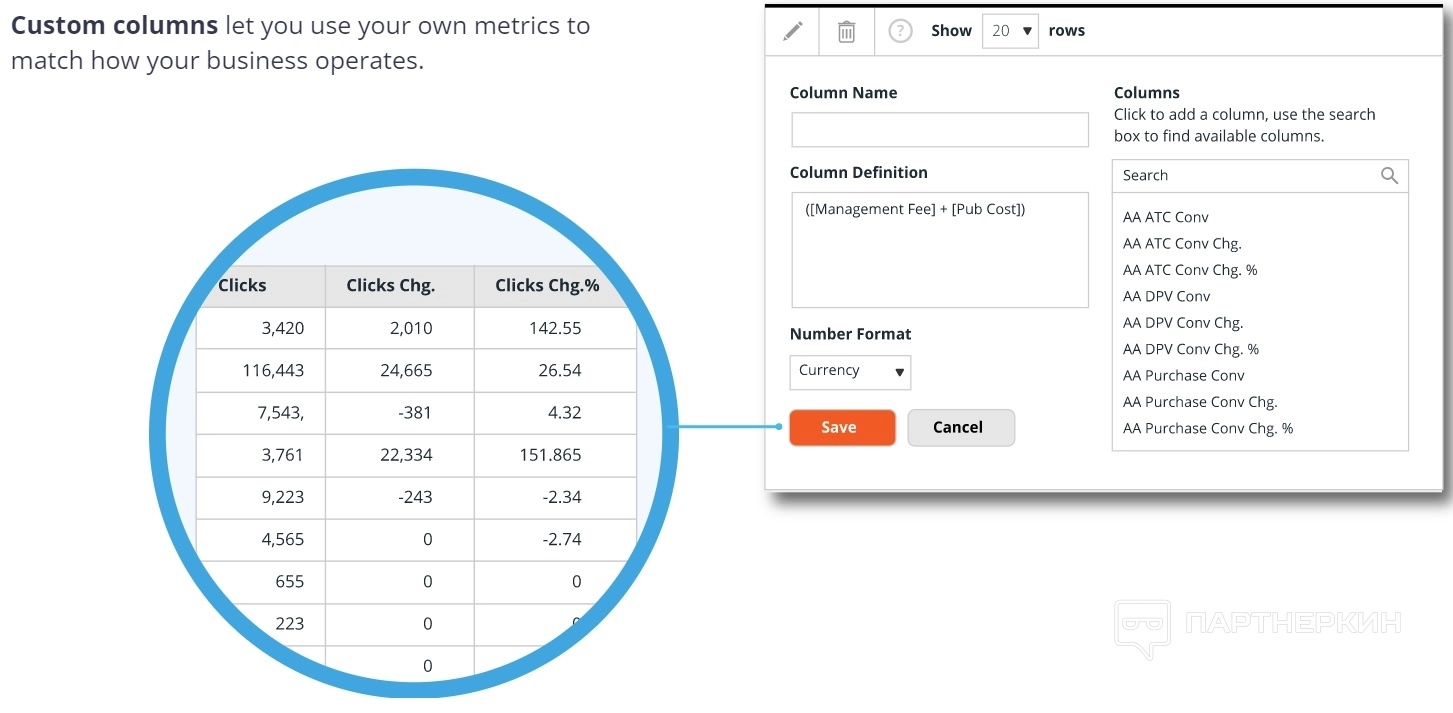The height and width of the screenshot is (713, 1453).
Task: Click the Clicks Chg. column header
Action: click(391, 286)
